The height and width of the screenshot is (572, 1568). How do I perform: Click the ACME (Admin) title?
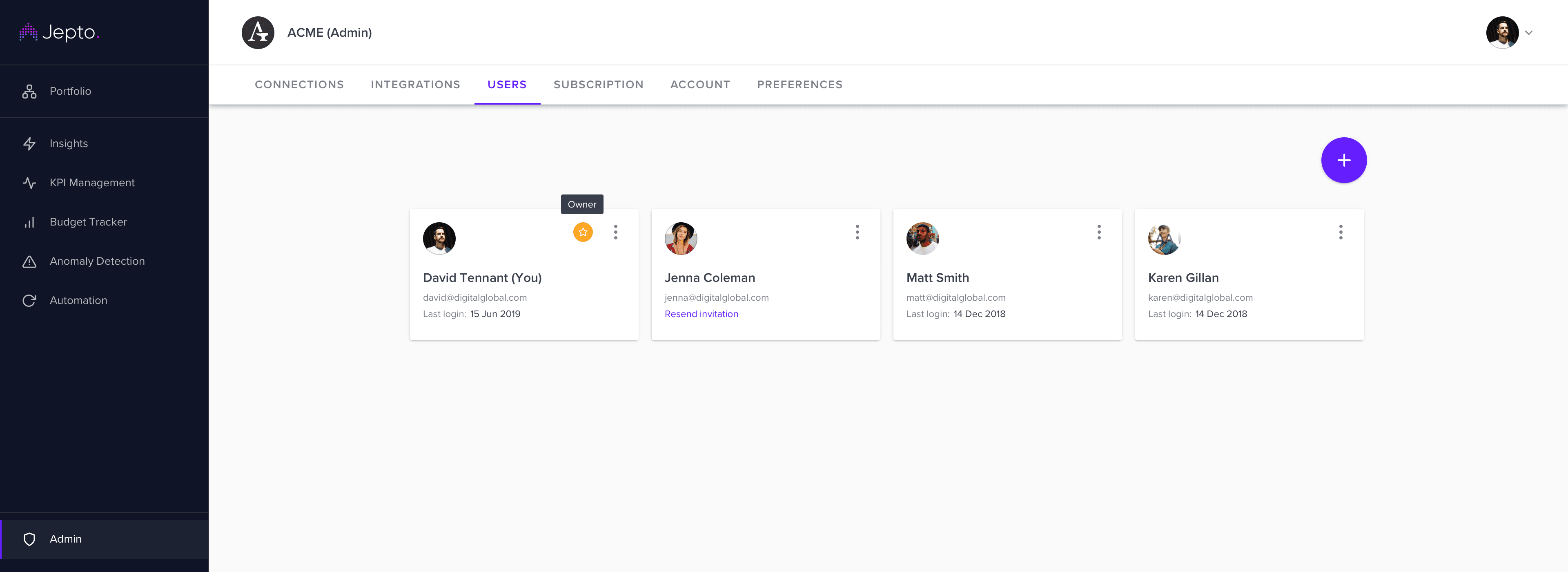click(x=329, y=33)
